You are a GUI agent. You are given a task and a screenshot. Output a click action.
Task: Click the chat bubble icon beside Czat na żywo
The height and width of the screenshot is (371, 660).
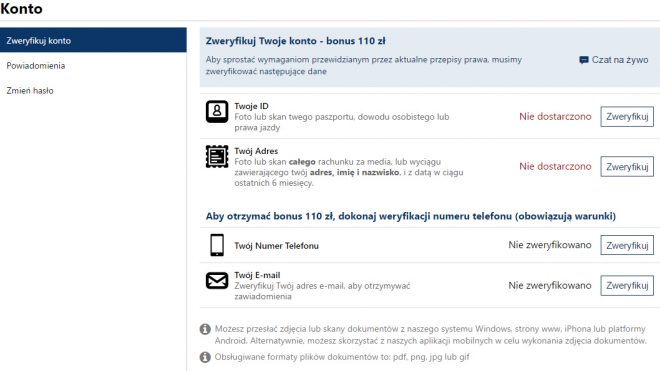[583, 60]
